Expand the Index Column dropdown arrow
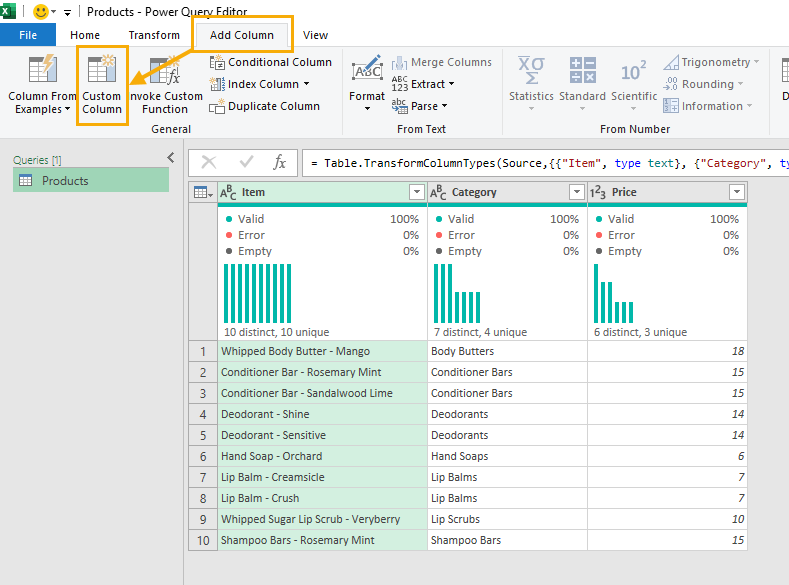 pyautogui.click(x=306, y=84)
